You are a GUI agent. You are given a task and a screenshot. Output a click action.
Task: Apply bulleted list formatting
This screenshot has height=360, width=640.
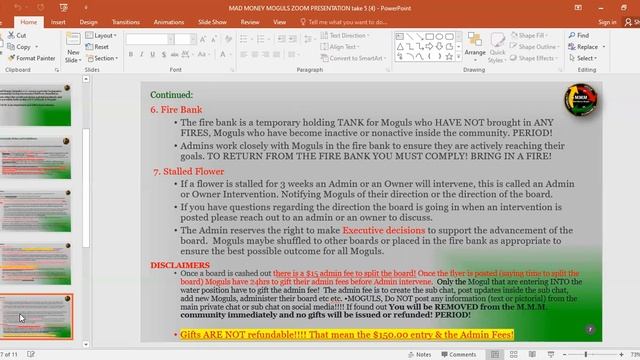tap(246, 39)
